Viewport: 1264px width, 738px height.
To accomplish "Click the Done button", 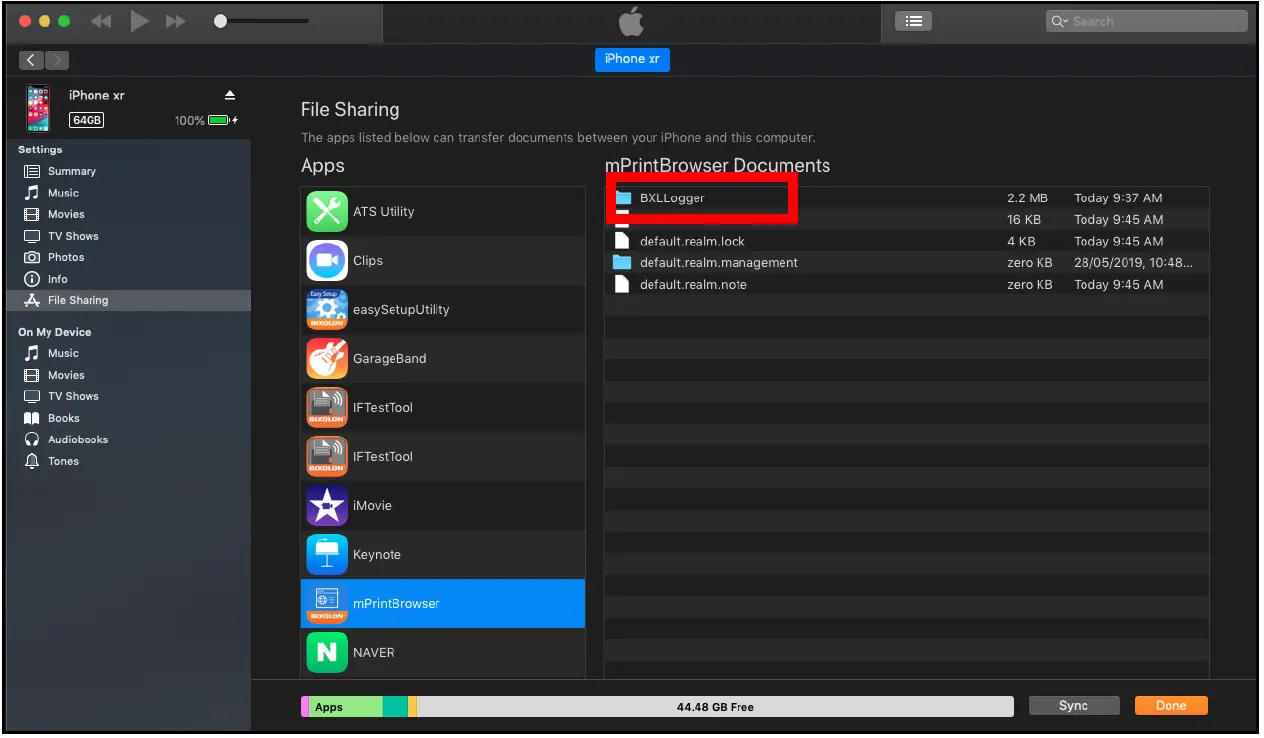I will (1170, 705).
